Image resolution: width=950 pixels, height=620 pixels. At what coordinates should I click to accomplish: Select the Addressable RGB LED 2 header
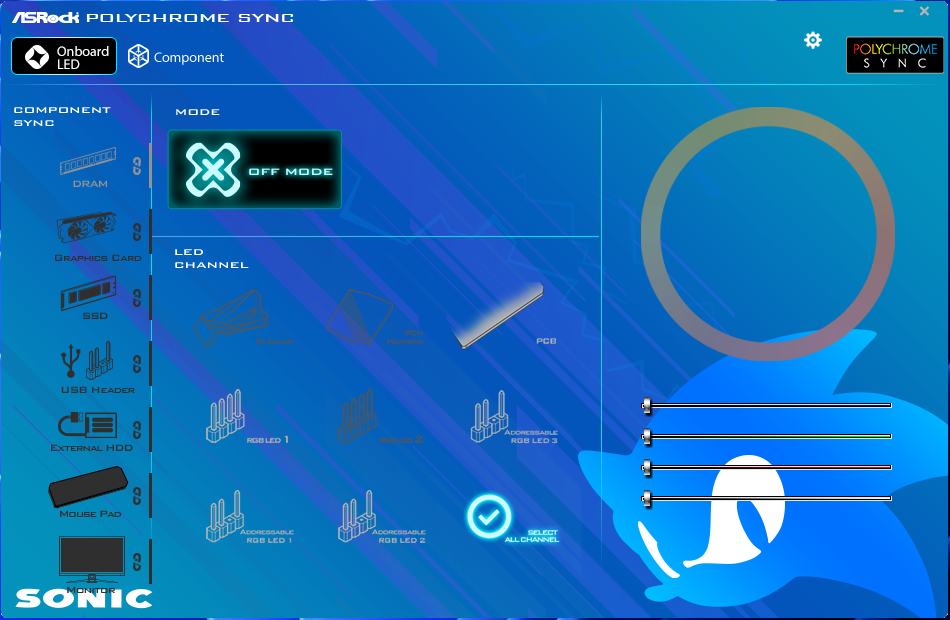point(382,517)
